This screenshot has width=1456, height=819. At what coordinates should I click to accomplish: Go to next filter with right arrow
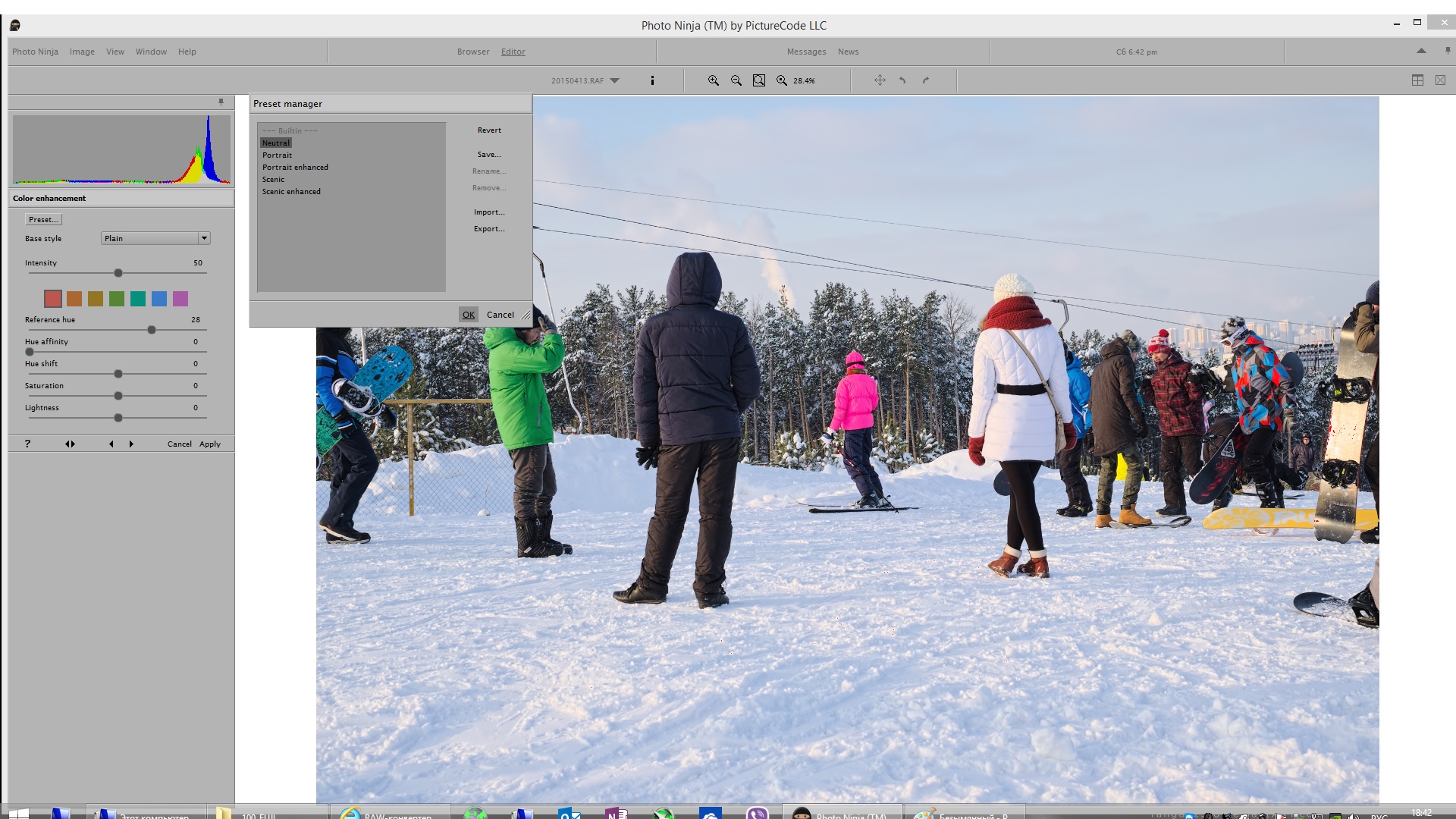pos(131,444)
